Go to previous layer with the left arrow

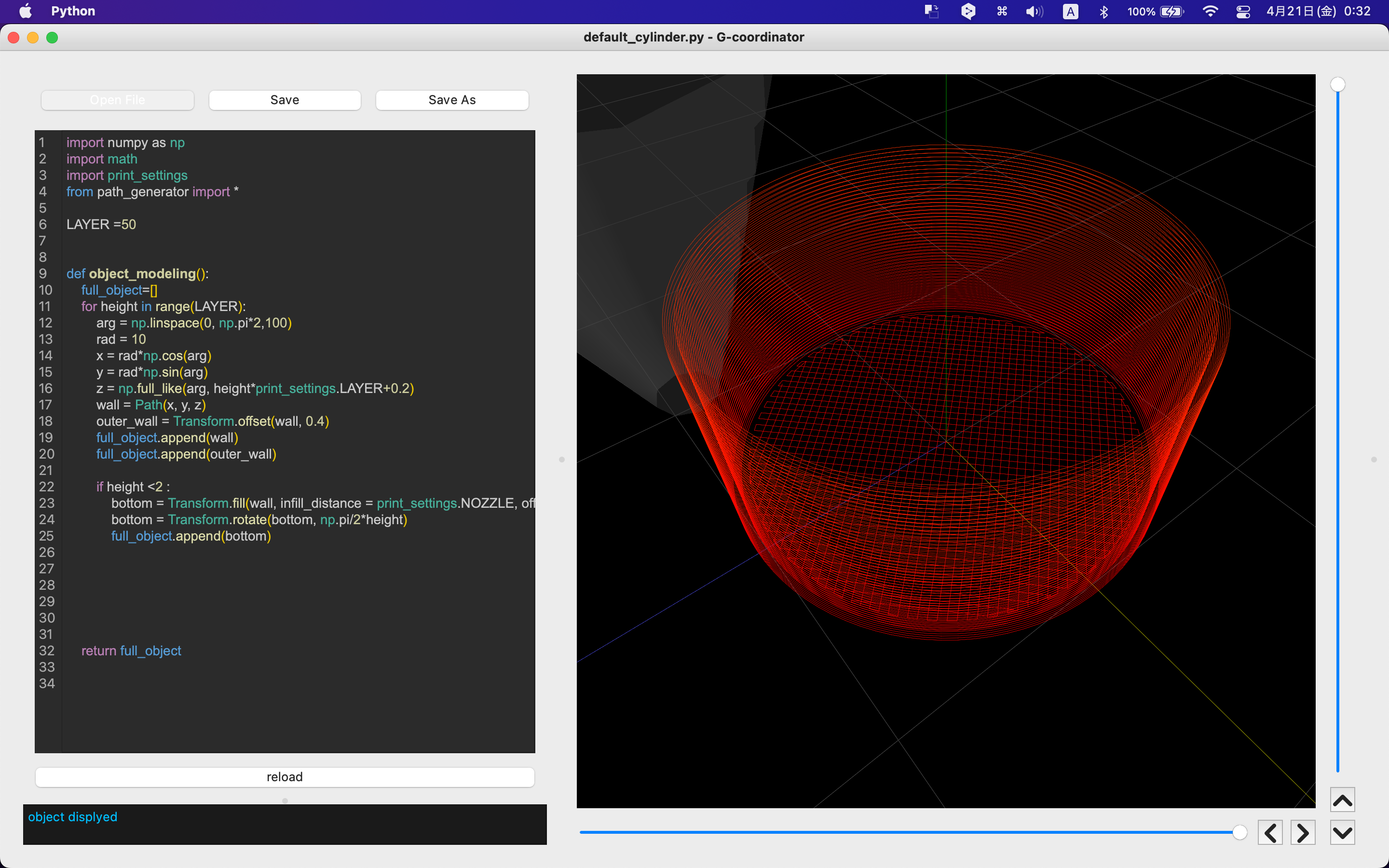pyautogui.click(x=1271, y=831)
